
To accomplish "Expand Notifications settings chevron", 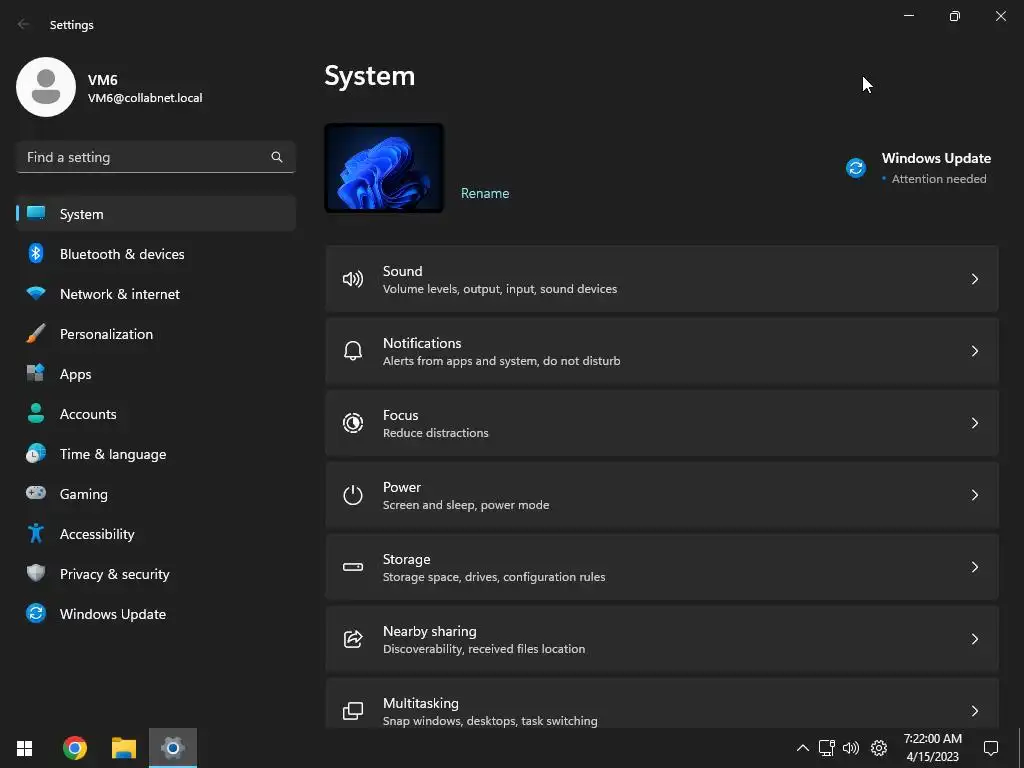I will 974,351.
